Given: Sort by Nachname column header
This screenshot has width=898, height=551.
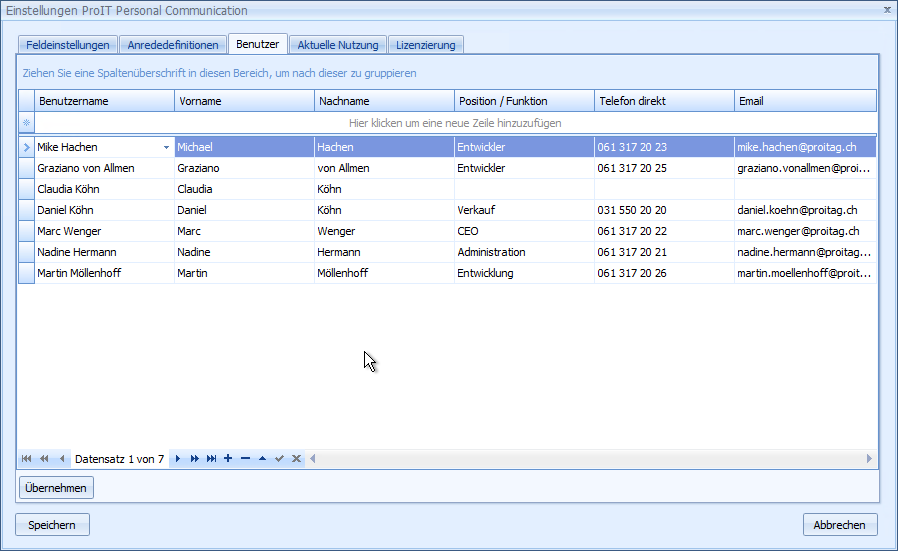Looking at the screenshot, I should tap(384, 101).
